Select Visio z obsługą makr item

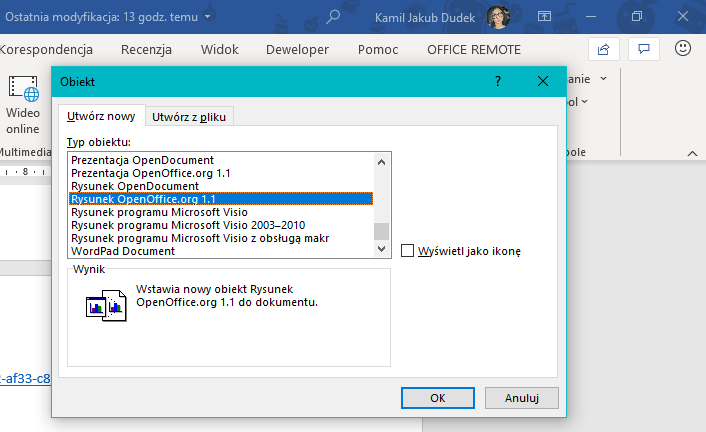pyautogui.click(x=221, y=238)
